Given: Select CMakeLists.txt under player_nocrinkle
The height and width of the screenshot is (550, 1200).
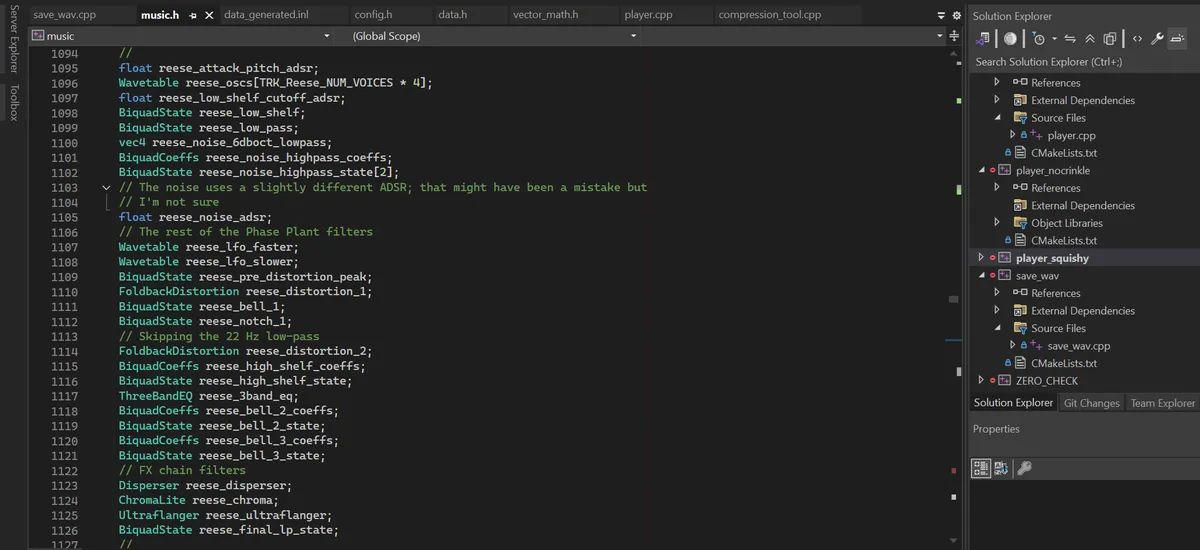Looking at the screenshot, I should point(1064,240).
